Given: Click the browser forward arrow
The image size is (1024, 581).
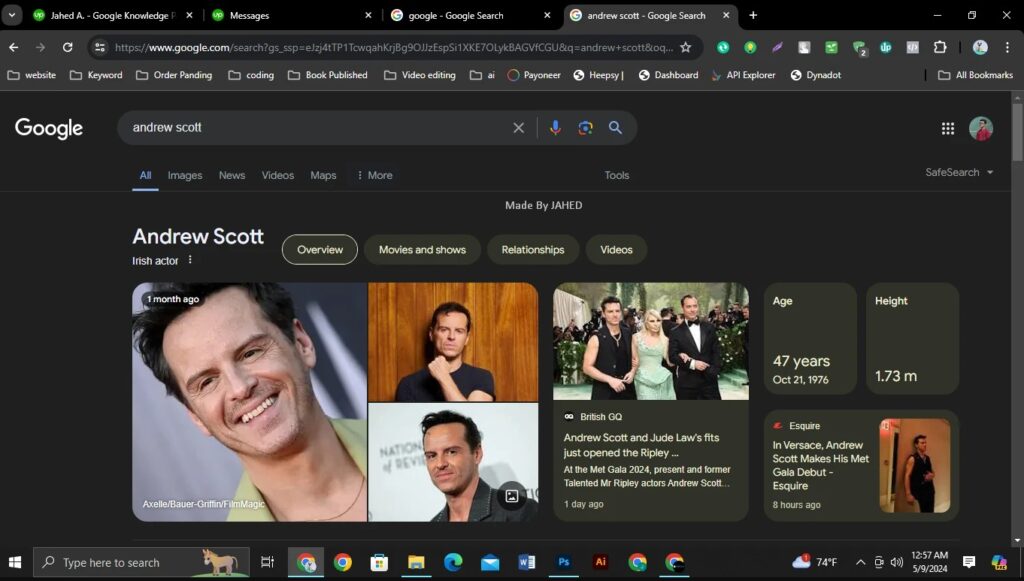Looking at the screenshot, I should pyautogui.click(x=40, y=47).
